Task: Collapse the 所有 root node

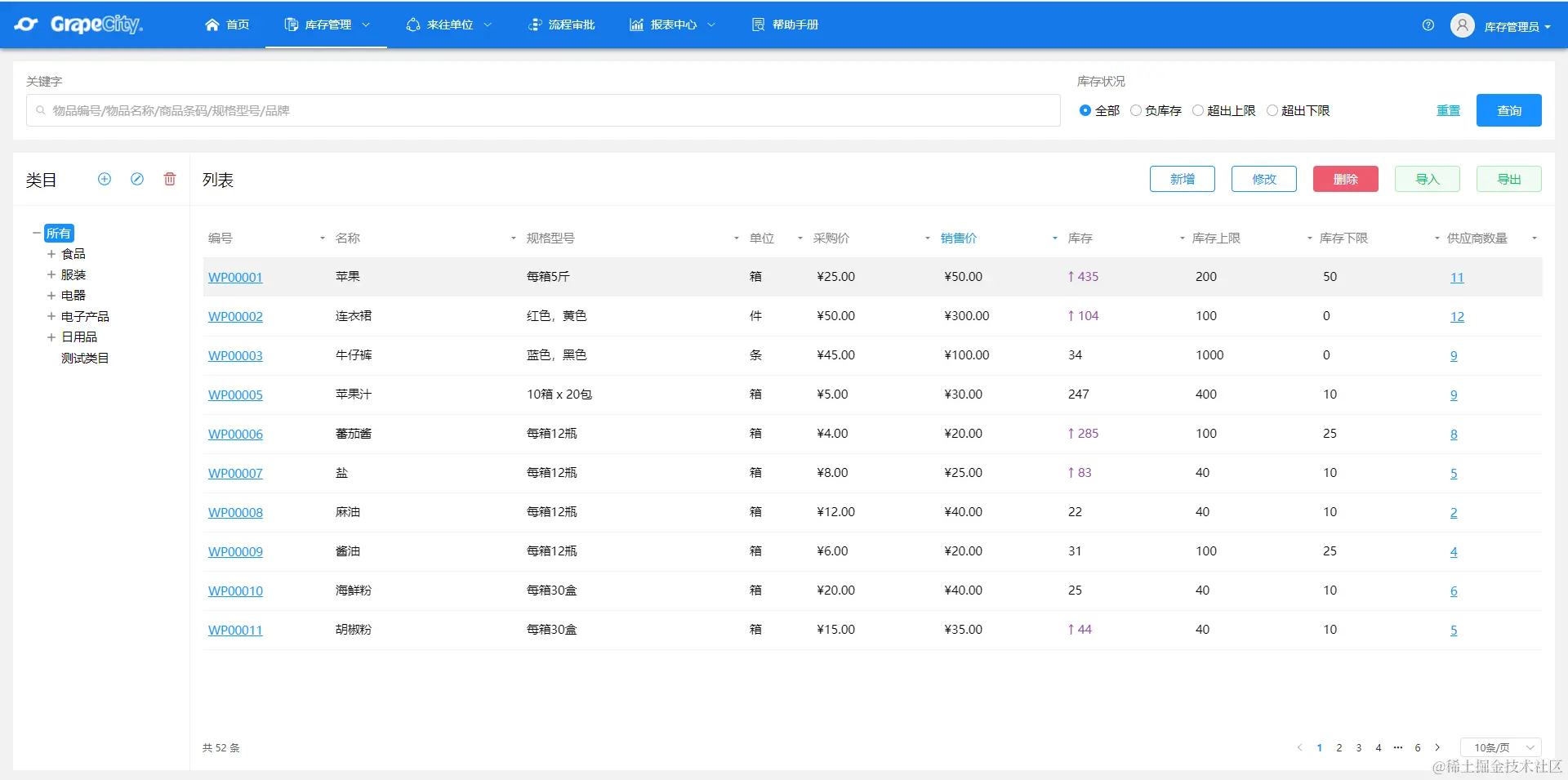Action: (37, 233)
